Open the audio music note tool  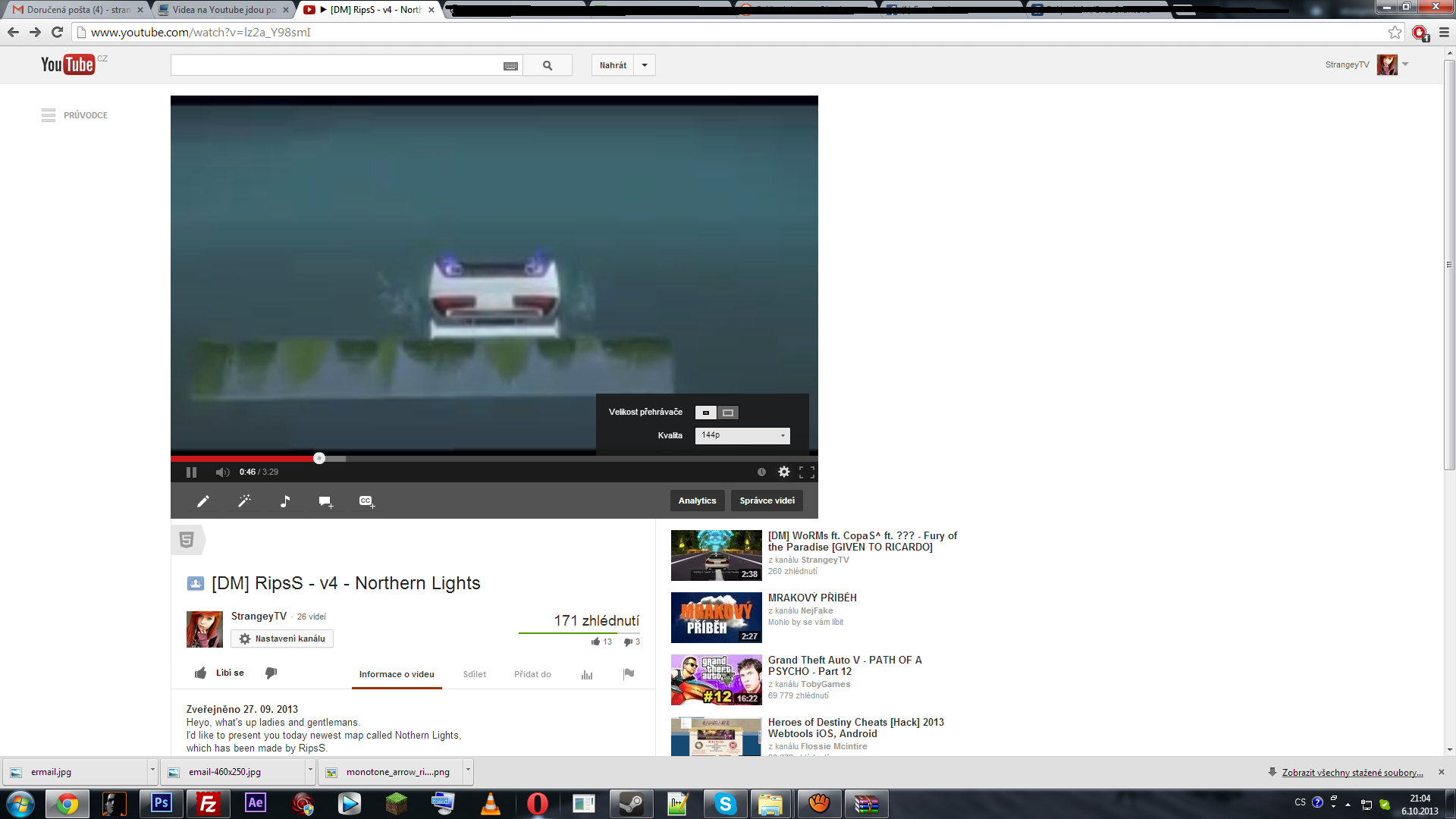(x=285, y=501)
